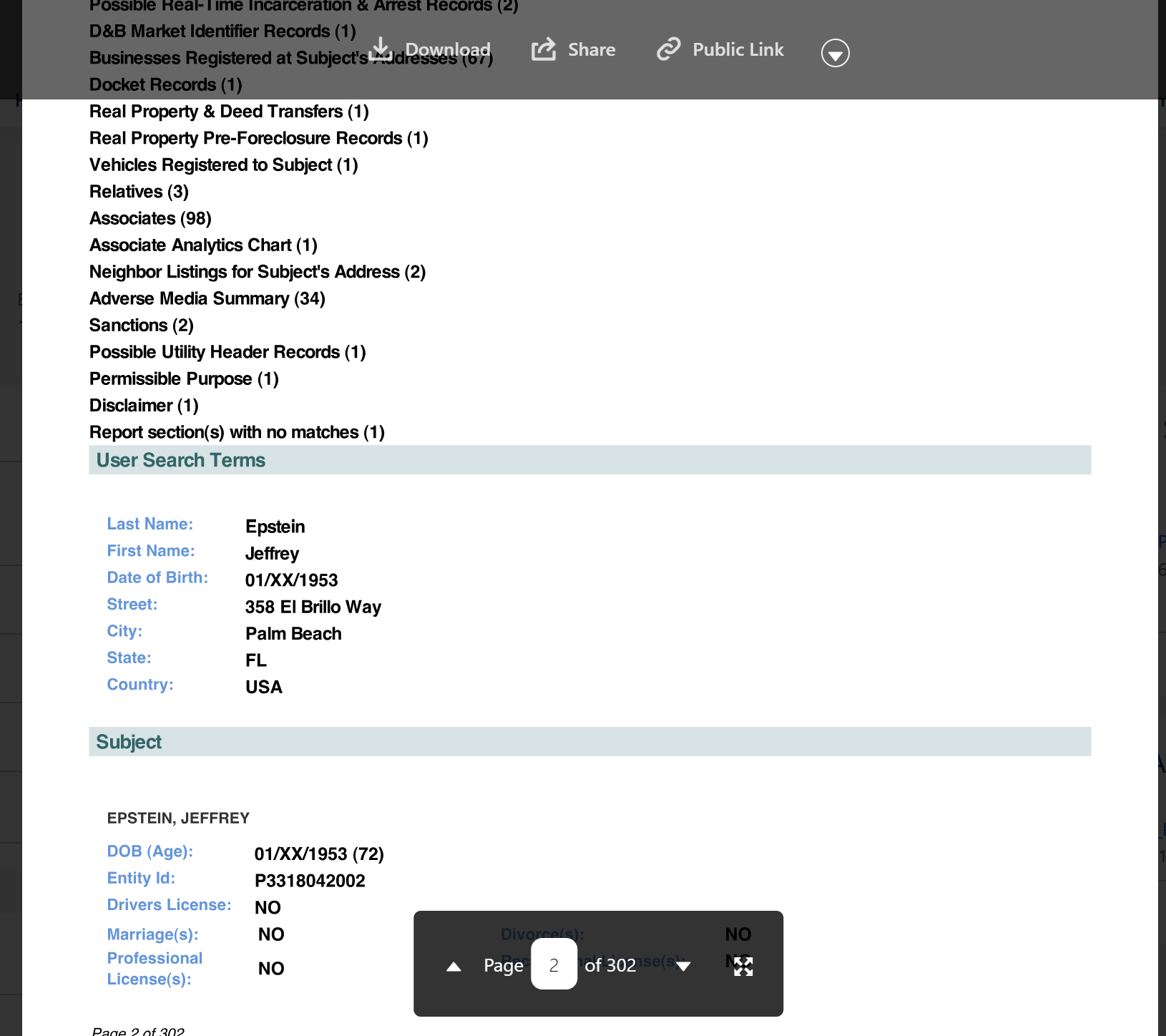Click the Date of Birth value '01/XX/1953'
This screenshot has height=1036, width=1166.
(x=292, y=580)
